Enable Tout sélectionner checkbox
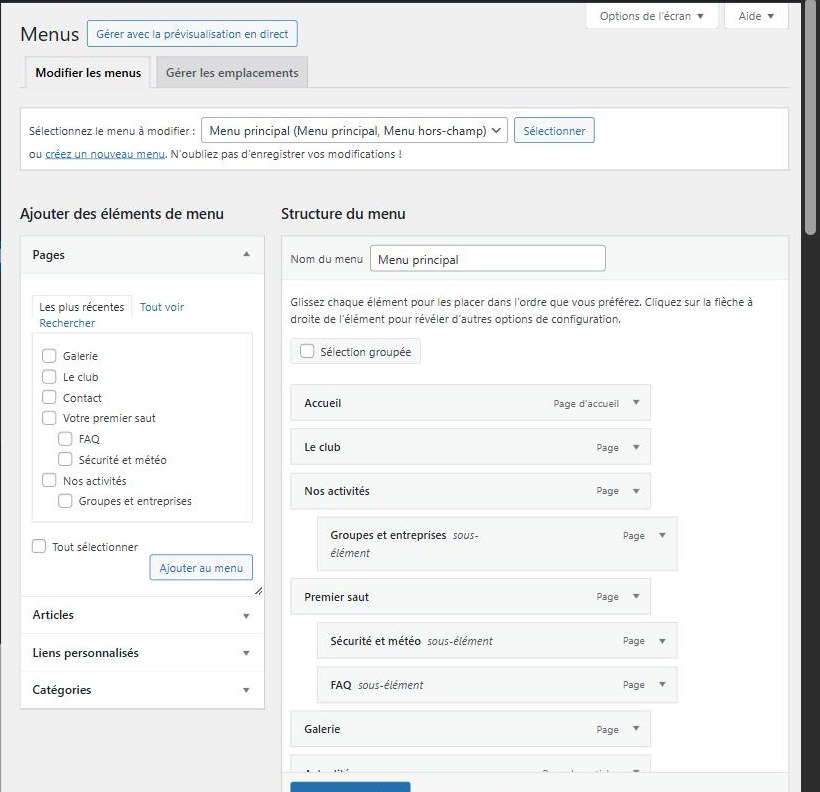The image size is (820, 792). click(39, 547)
